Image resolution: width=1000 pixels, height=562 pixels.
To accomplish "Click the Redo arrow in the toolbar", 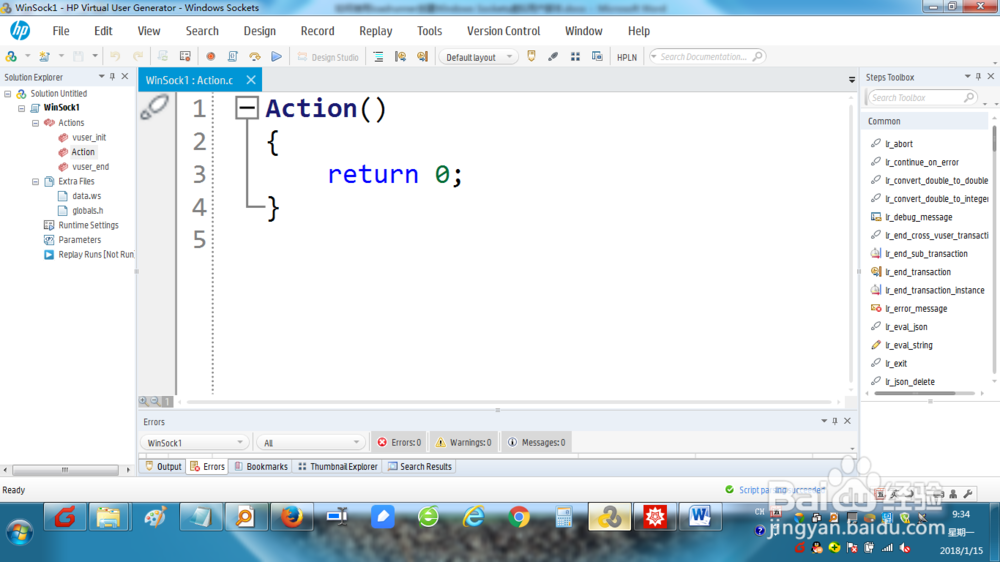I will pyautogui.click(x=138, y=57).
